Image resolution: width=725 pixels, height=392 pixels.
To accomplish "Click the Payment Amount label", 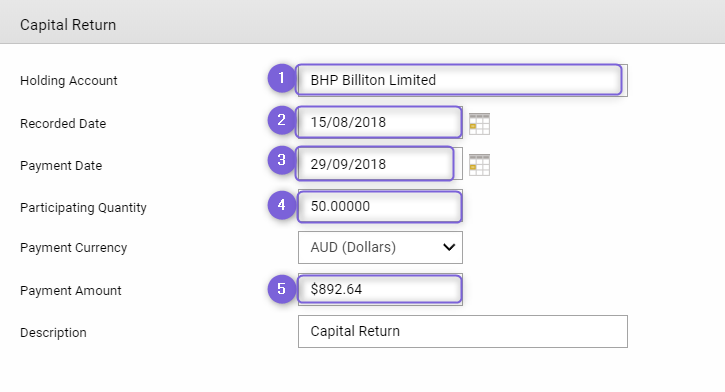I will [x=71, y=290].
